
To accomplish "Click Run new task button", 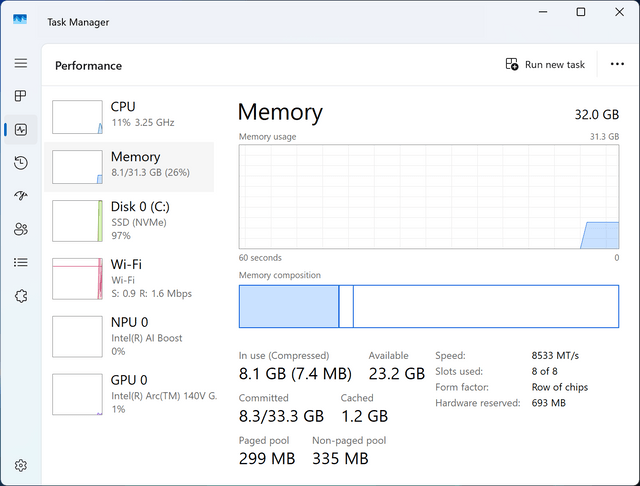I will [x=545, y=64].
